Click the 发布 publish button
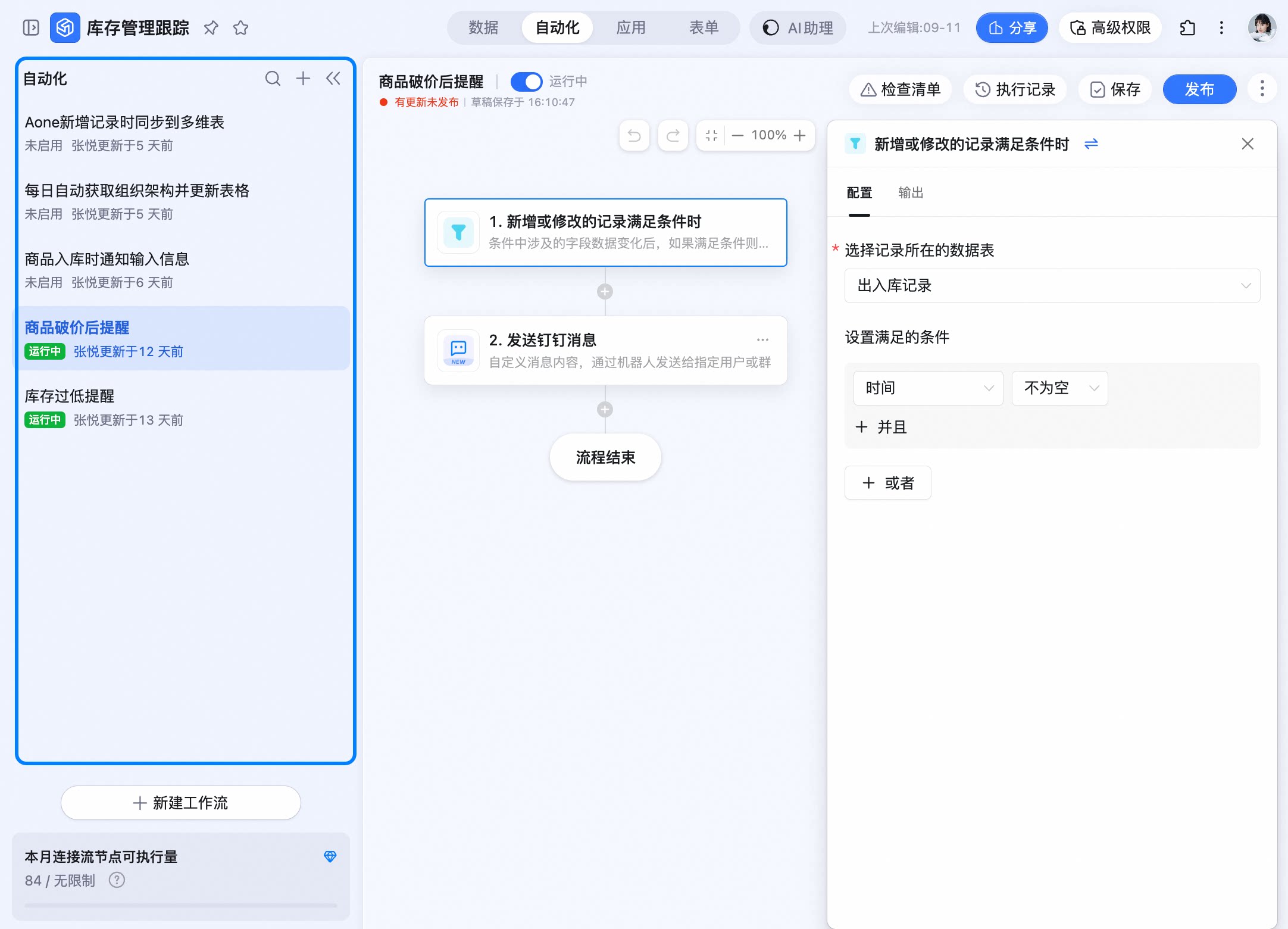This screenshot has height=929, width=1288. 1199,89
